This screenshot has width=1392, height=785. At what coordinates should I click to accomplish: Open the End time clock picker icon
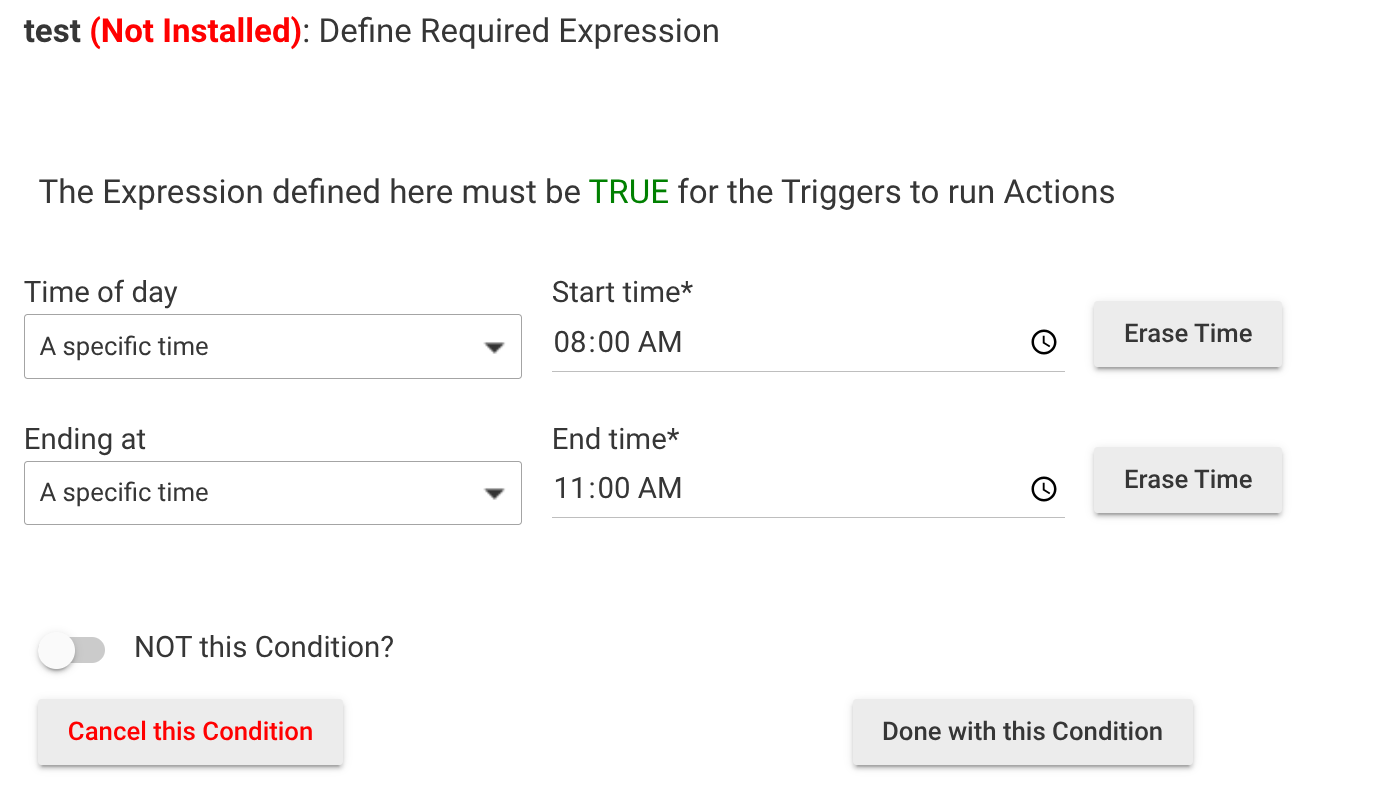coord(1043,489)
